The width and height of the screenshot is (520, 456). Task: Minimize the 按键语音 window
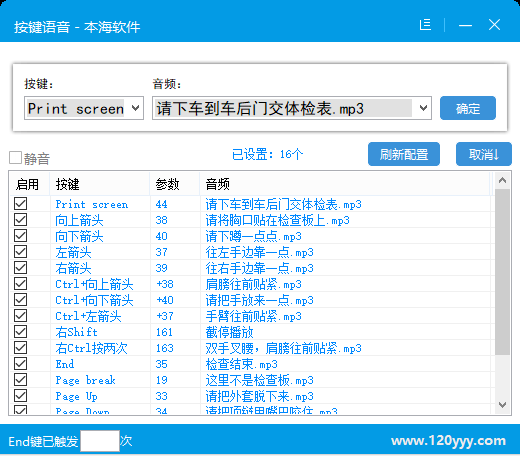point(465,25)
